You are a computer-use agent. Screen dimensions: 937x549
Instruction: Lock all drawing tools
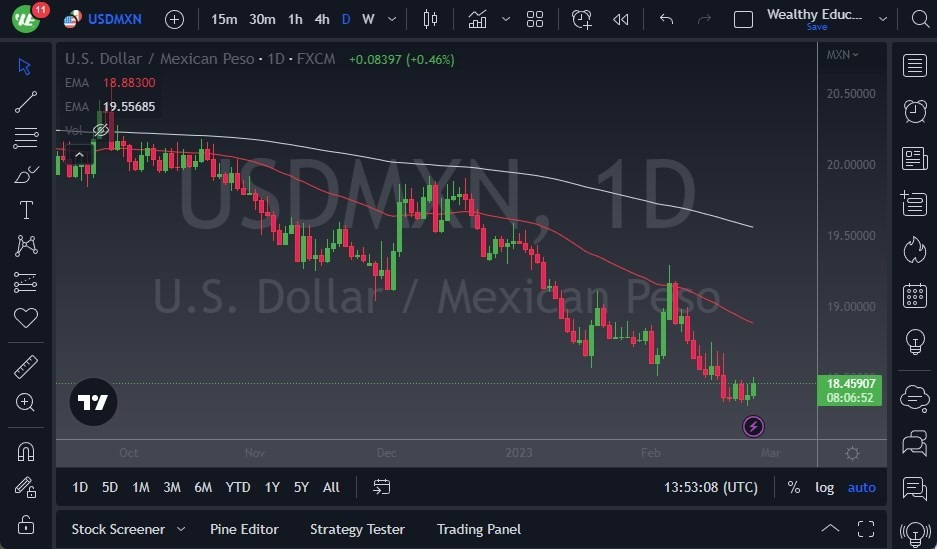25,525
